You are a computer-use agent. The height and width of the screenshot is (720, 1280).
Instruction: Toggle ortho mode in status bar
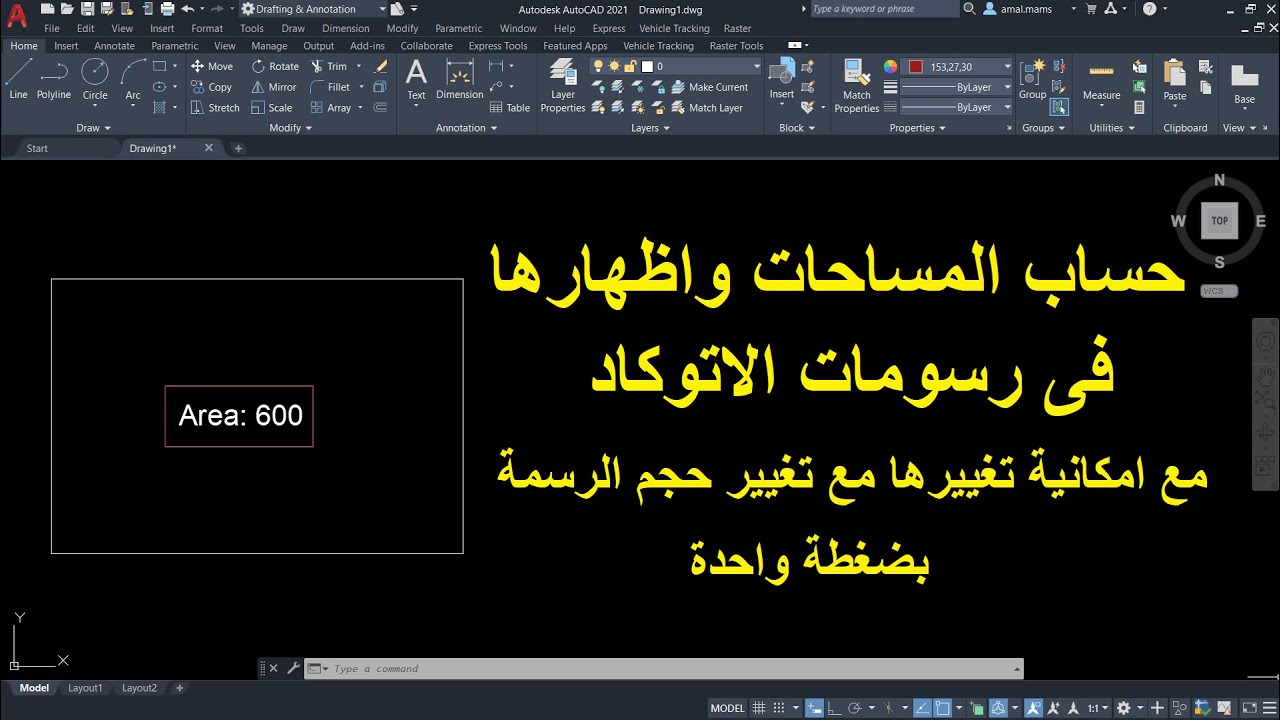834,708
